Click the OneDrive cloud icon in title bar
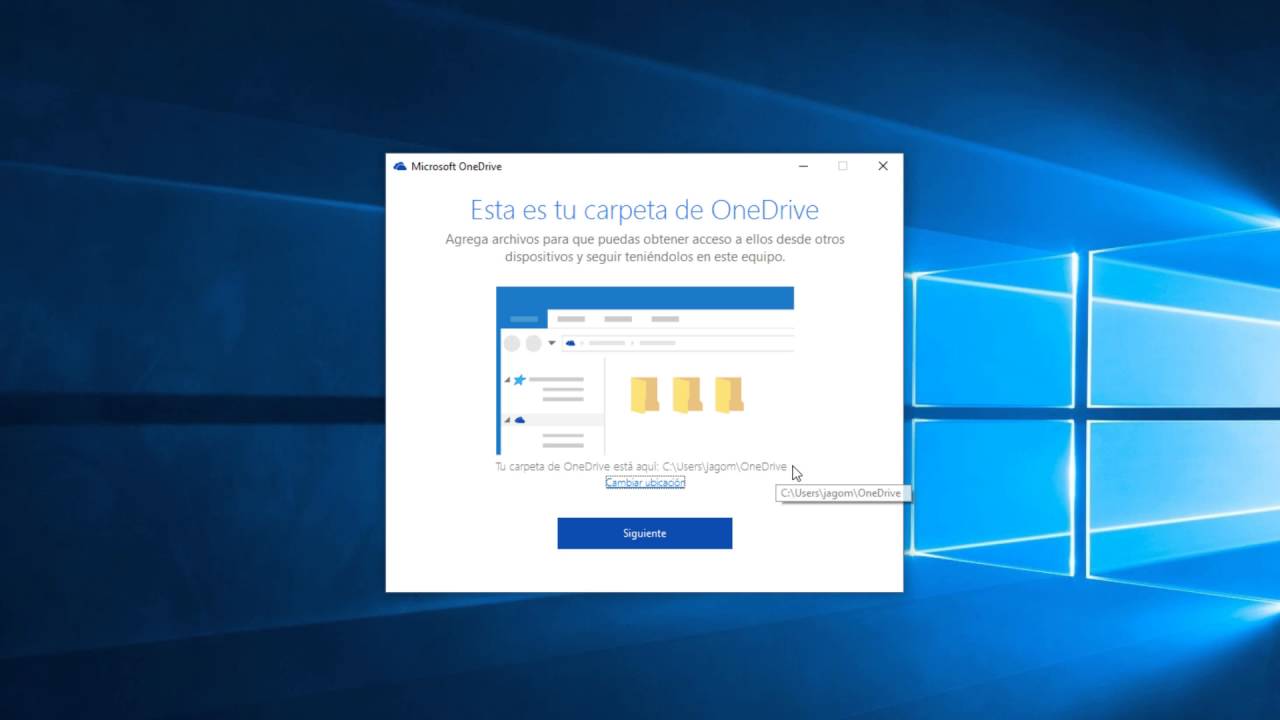The width and height of the screenshot is (1280, 720). [400, 167]
